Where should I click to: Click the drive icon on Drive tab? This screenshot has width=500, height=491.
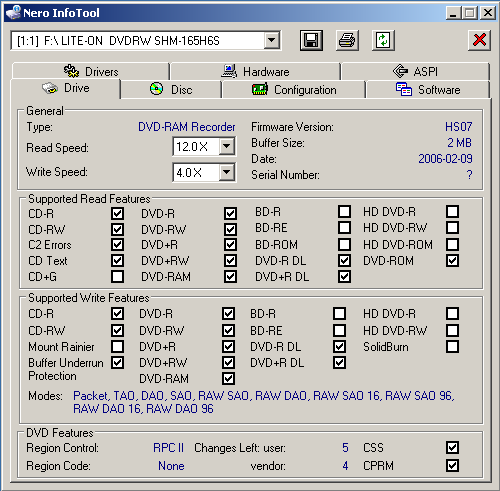pos(50,88)
